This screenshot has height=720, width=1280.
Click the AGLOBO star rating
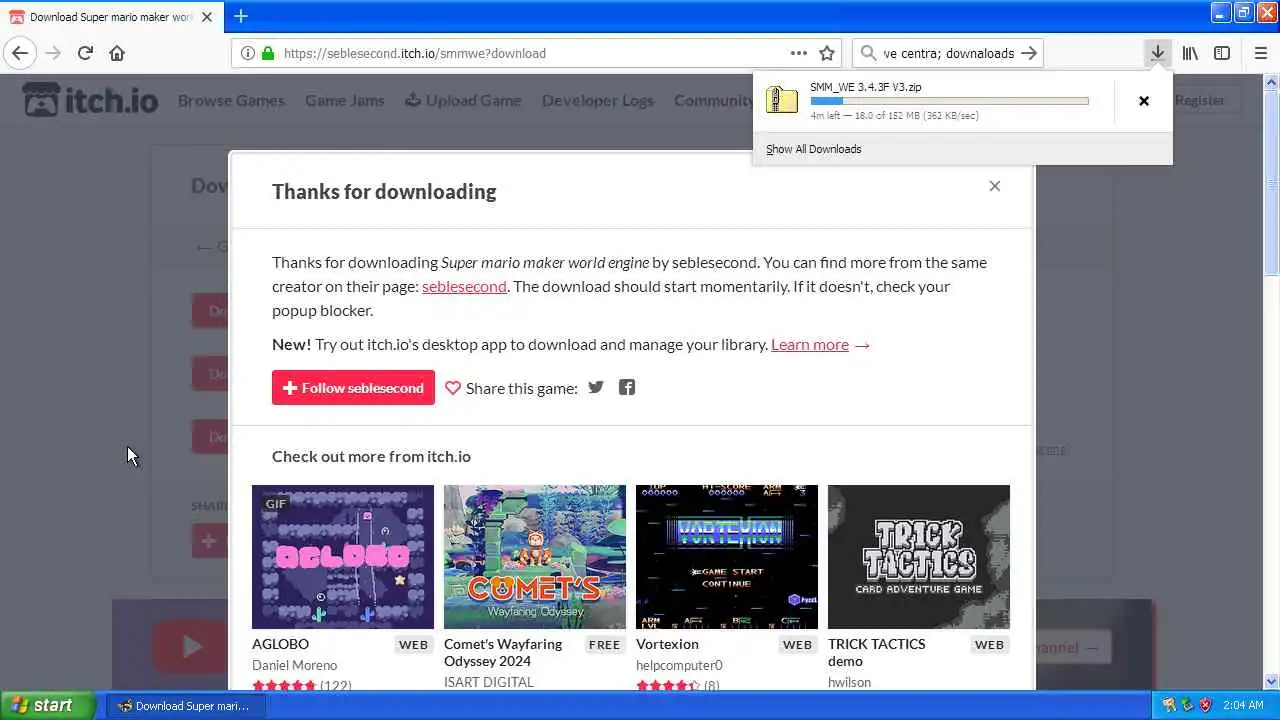pos(284,685)
